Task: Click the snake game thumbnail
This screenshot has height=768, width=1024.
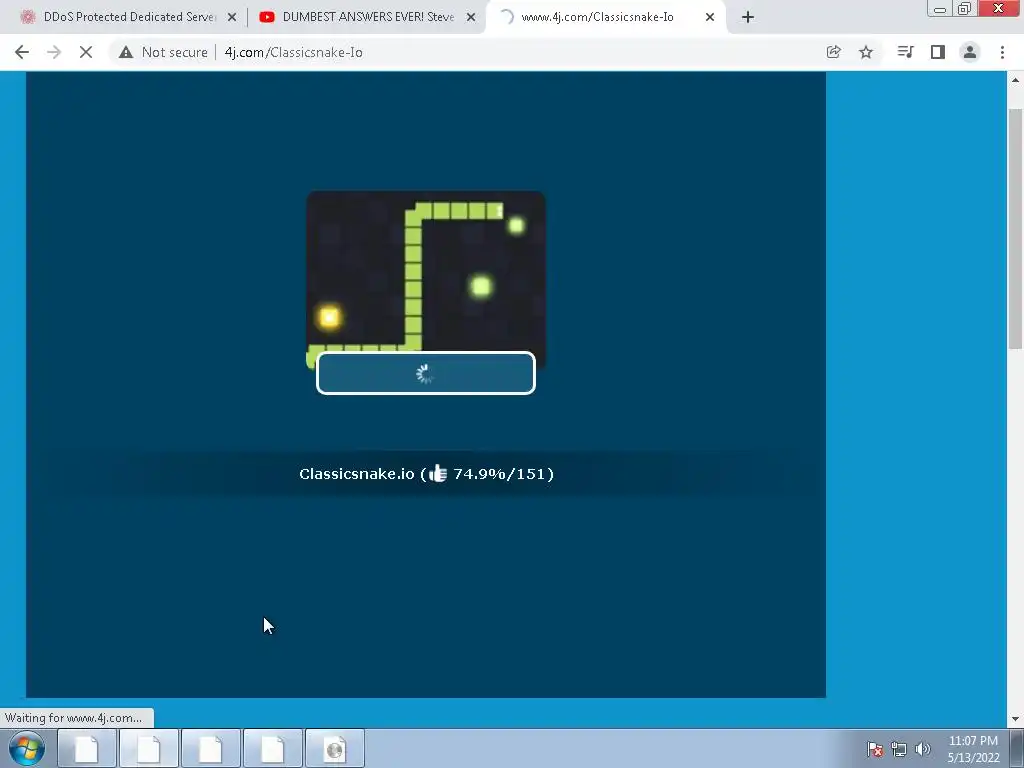Action: tap(426, 280)
